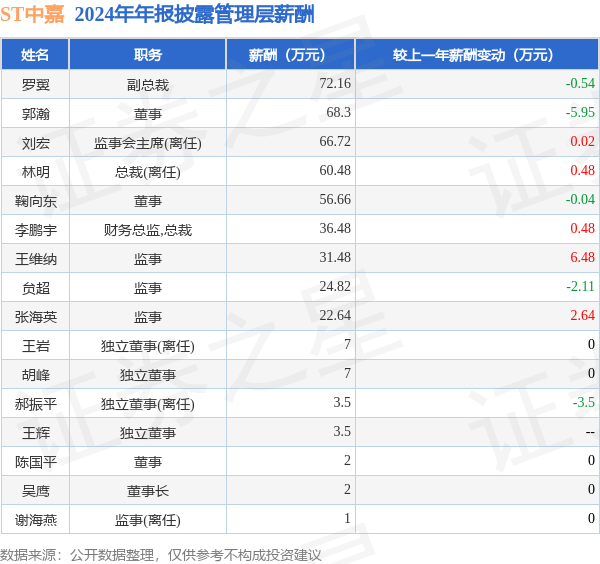
Task: Select the 副总裁 position cell
Action: (x=148, y=85)
